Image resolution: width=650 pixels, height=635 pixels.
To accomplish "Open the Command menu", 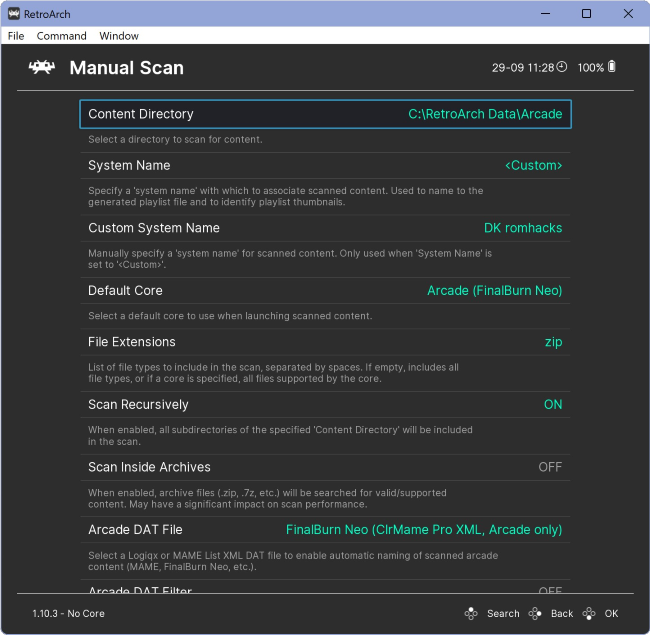I will (61, 36).
